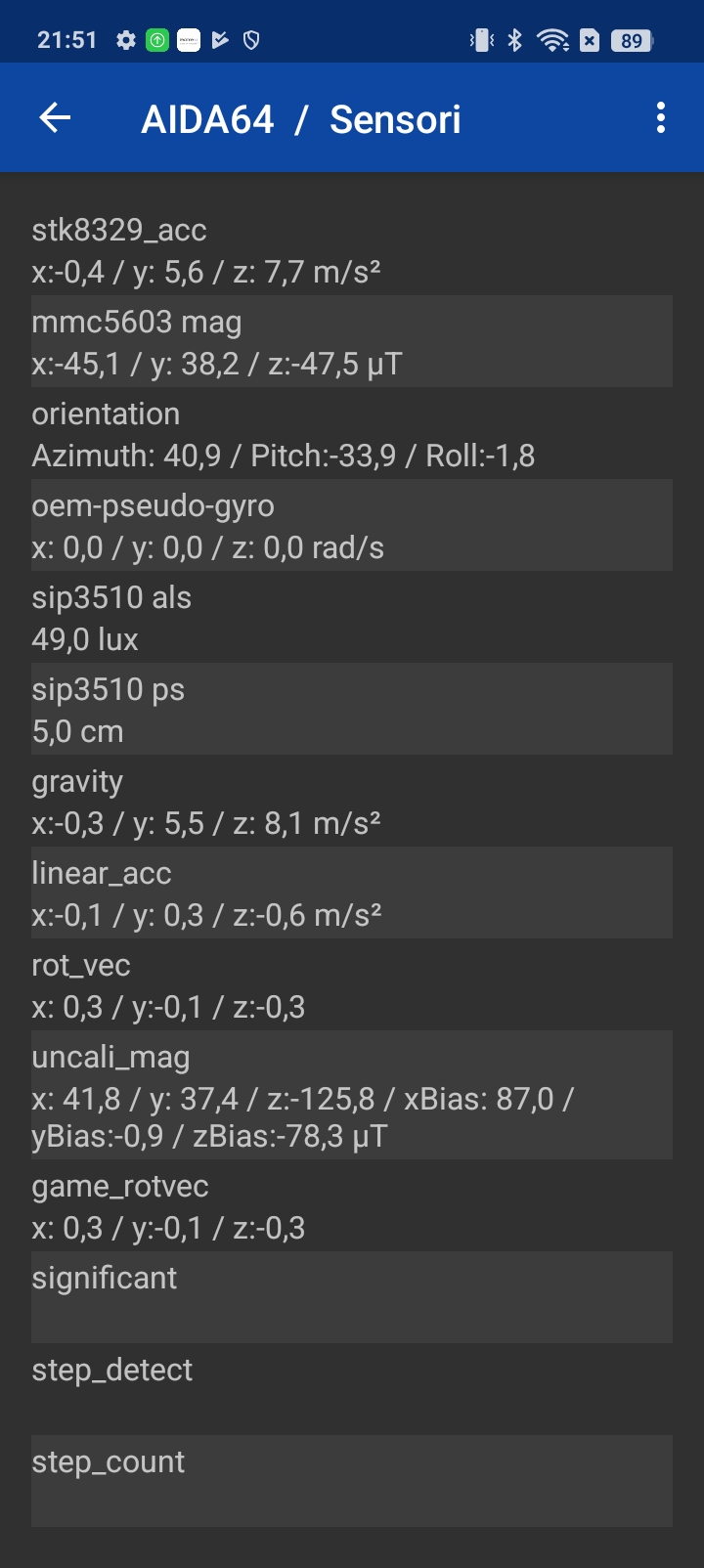This screenshot has width=704, height=1568.
Task: Tap the battery level indicator
Action: click(x=633, y=40)
